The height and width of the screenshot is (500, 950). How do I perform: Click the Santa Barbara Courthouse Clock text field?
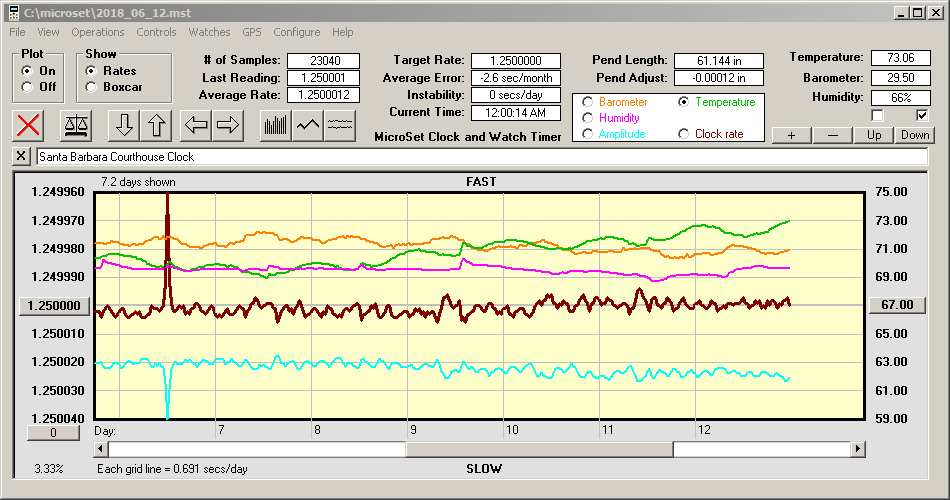tap(480, 157)
